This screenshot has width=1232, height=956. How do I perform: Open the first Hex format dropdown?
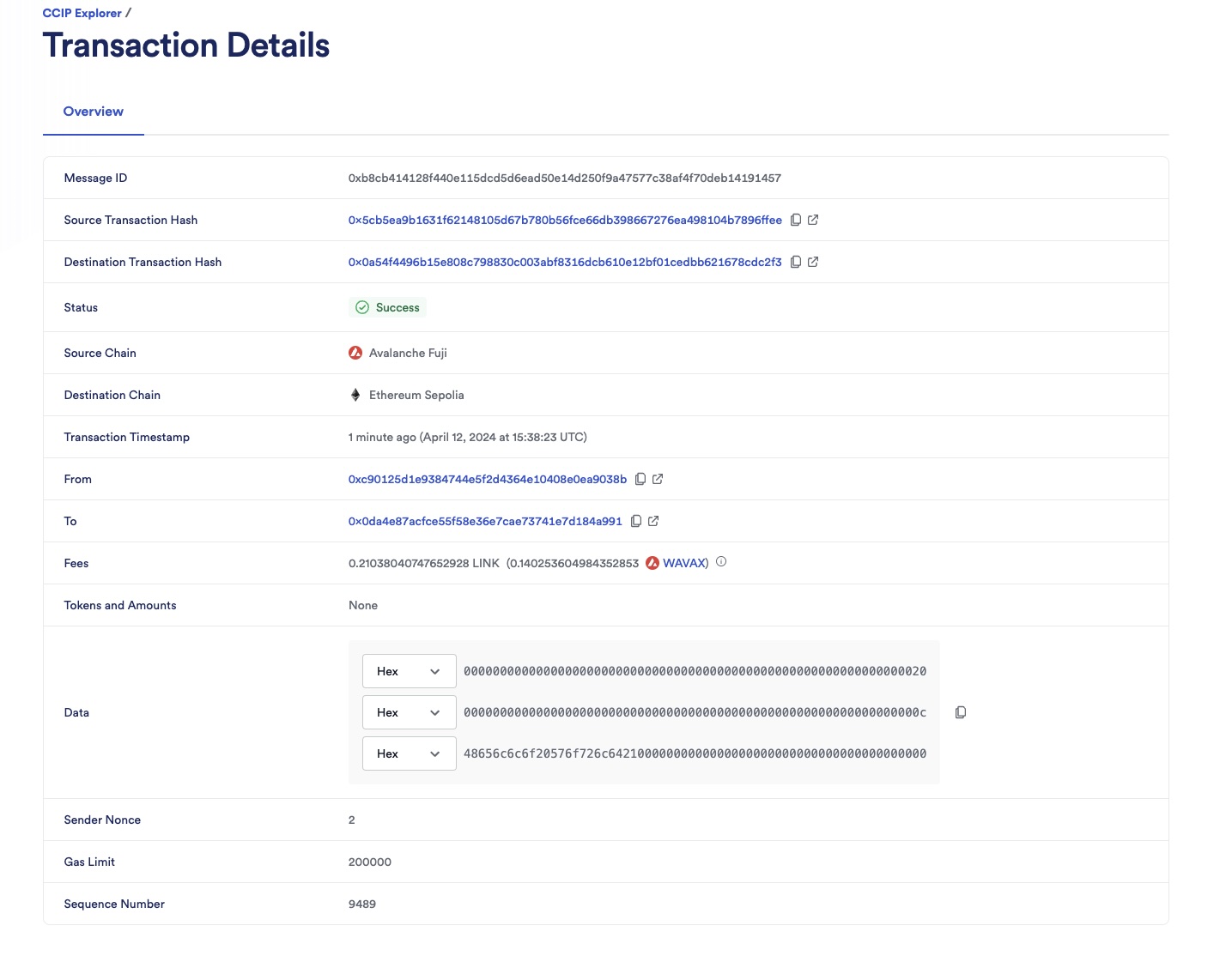pyautogui.click(x=409, y=671)
